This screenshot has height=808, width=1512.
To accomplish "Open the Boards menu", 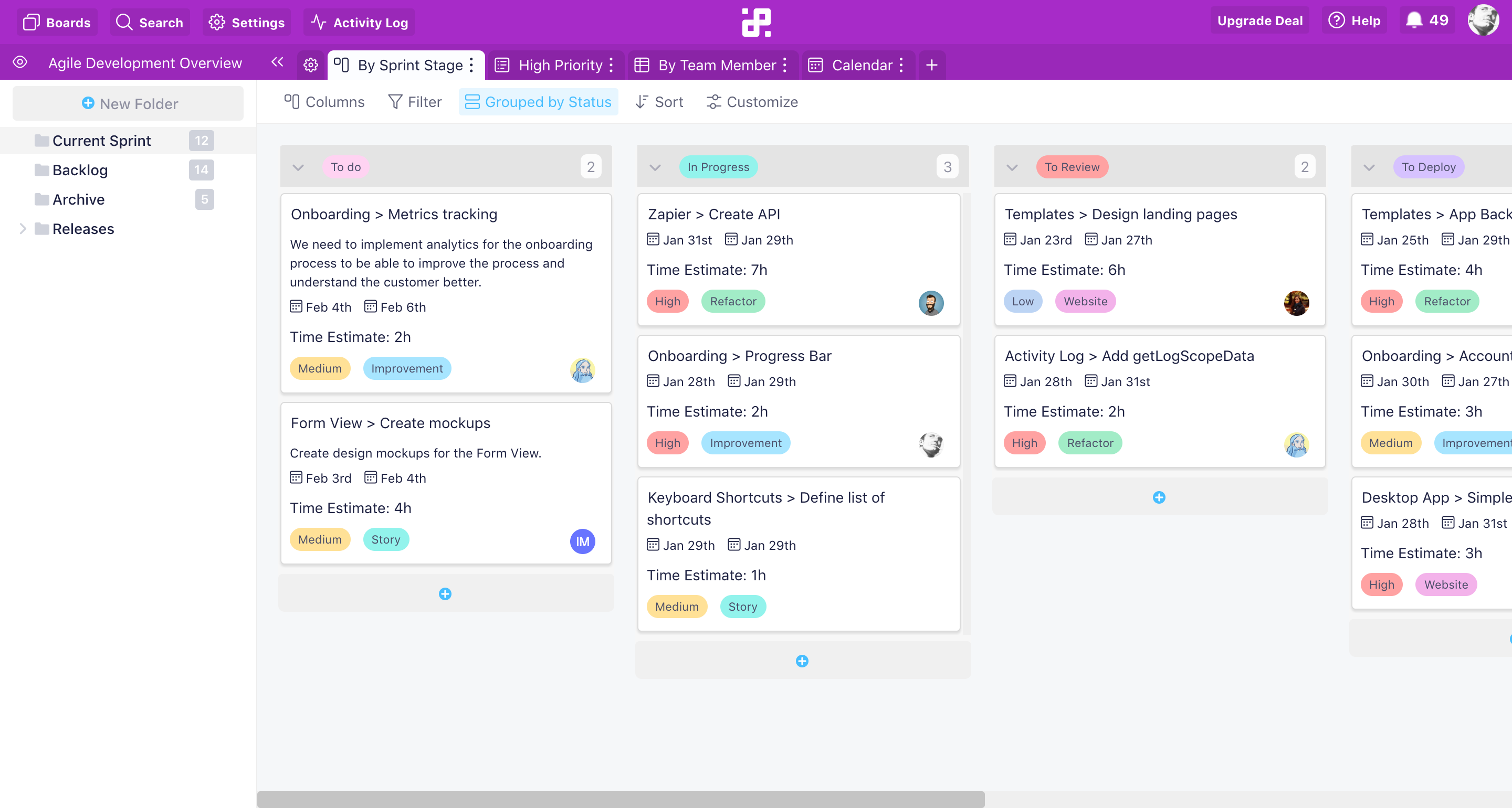I will click(x=57, y=22).
